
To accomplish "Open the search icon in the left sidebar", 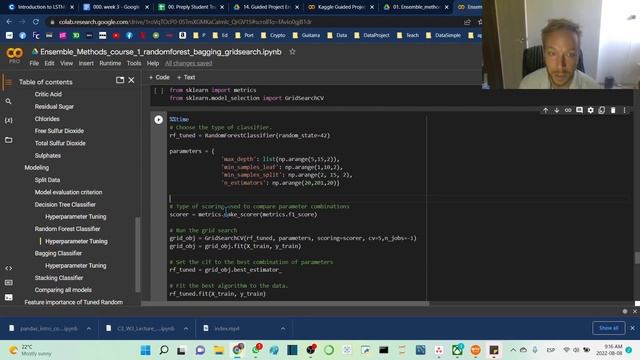I will [9, 101].
